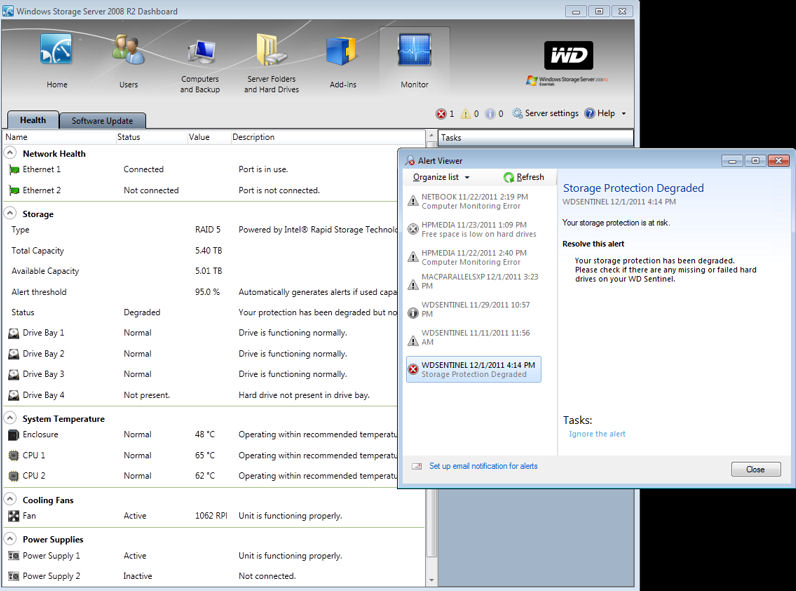Click the WD logo
796x591 pixels.
pyautogui.click(x=569, y=55)
